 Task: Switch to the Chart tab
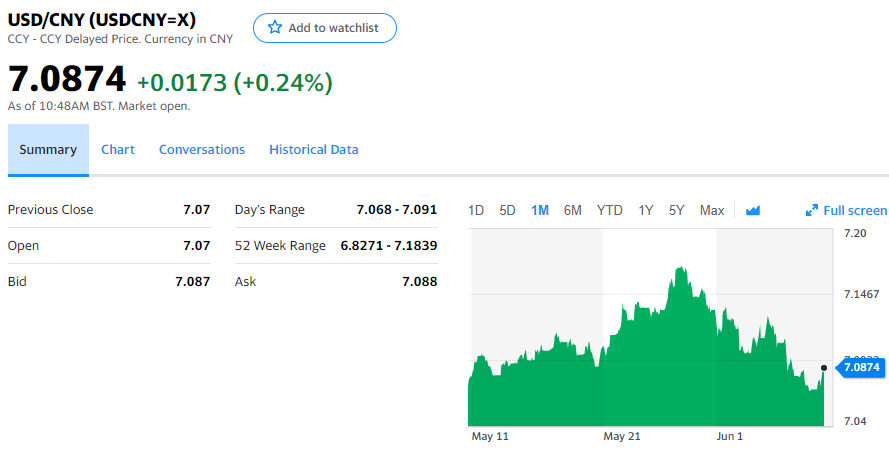(x=118, y=150)
